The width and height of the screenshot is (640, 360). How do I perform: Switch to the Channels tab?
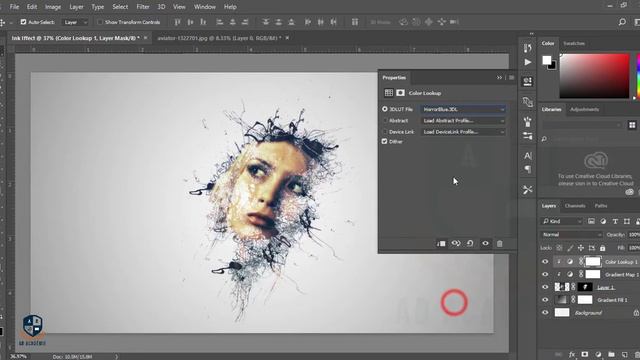coord(575,206)
